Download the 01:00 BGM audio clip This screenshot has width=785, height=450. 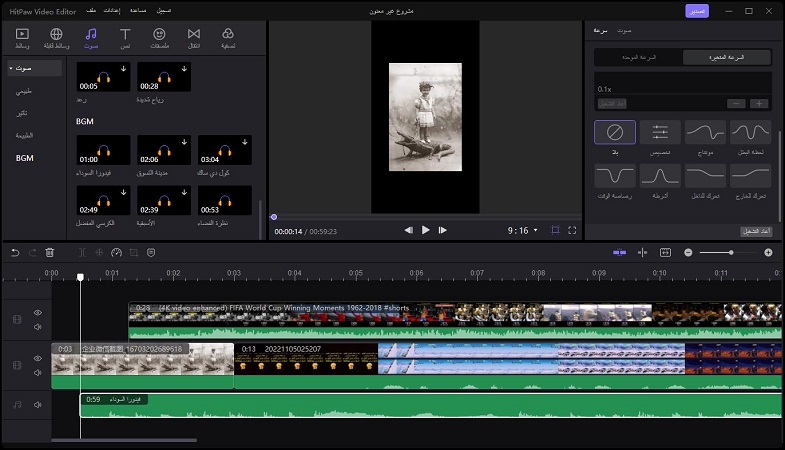coord(124,143)
